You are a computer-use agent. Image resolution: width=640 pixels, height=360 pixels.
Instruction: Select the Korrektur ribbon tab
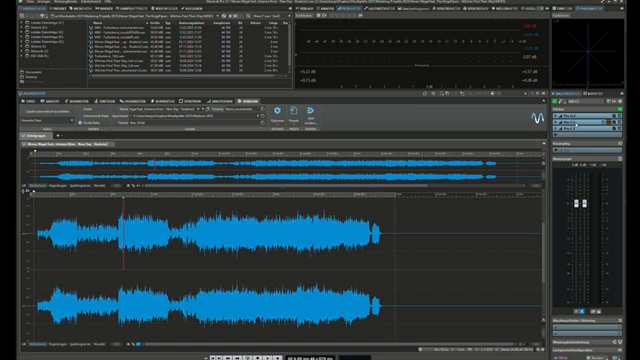162,101
